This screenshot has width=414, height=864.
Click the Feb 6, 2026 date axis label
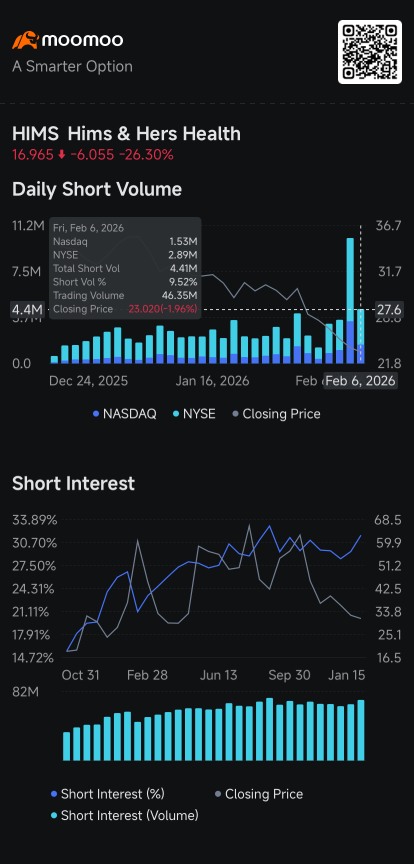pyautogui.click(x=361, y=381)
